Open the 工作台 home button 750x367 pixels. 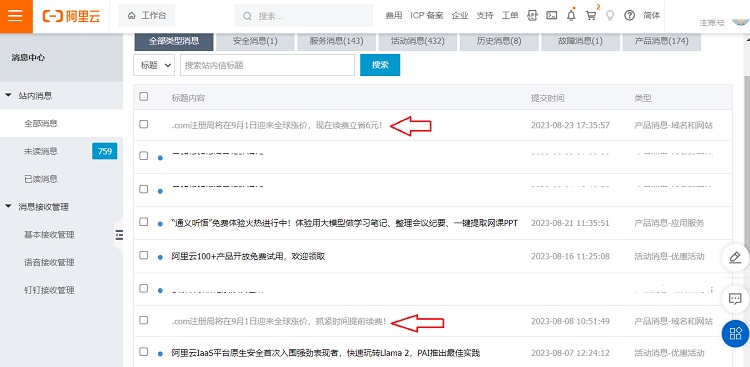tap(147, 16)
